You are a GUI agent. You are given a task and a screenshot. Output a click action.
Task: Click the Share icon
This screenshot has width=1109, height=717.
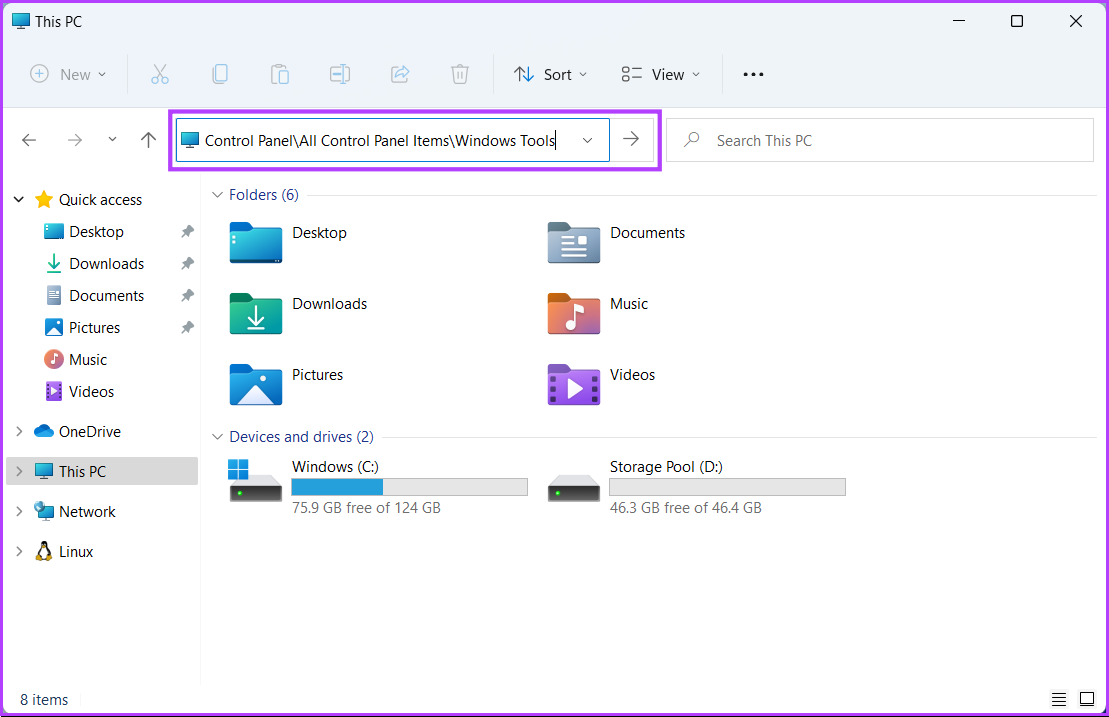[x=399, y=73]
